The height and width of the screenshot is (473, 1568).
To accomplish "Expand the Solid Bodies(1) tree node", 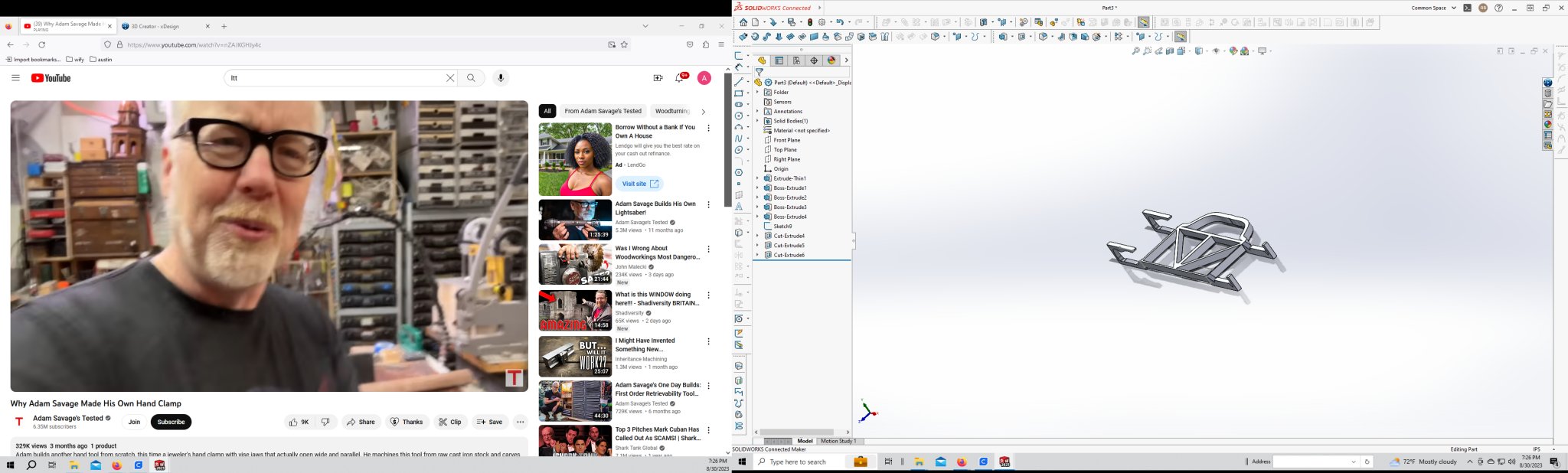I will coord(757,121).
